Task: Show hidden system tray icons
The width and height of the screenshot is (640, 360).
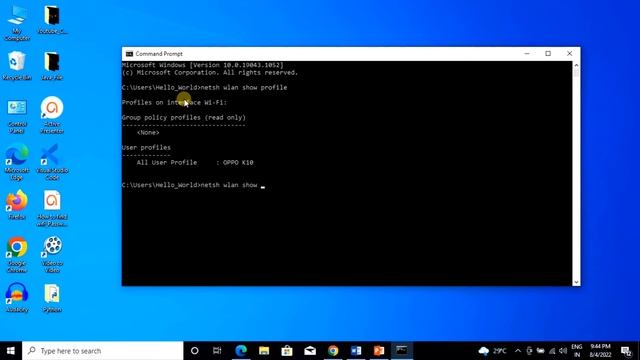Action: click(518, 351)
